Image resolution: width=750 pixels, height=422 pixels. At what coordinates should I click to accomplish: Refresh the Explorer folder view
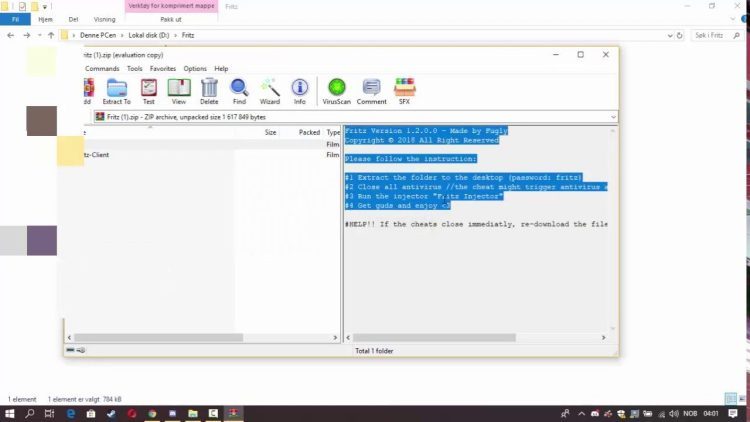(679, 35)
